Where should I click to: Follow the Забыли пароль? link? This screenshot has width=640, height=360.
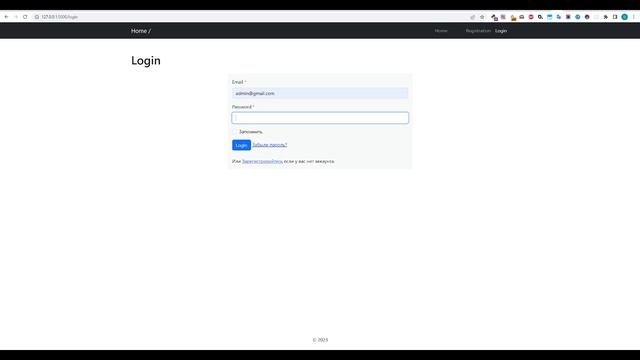coord(270,145)
